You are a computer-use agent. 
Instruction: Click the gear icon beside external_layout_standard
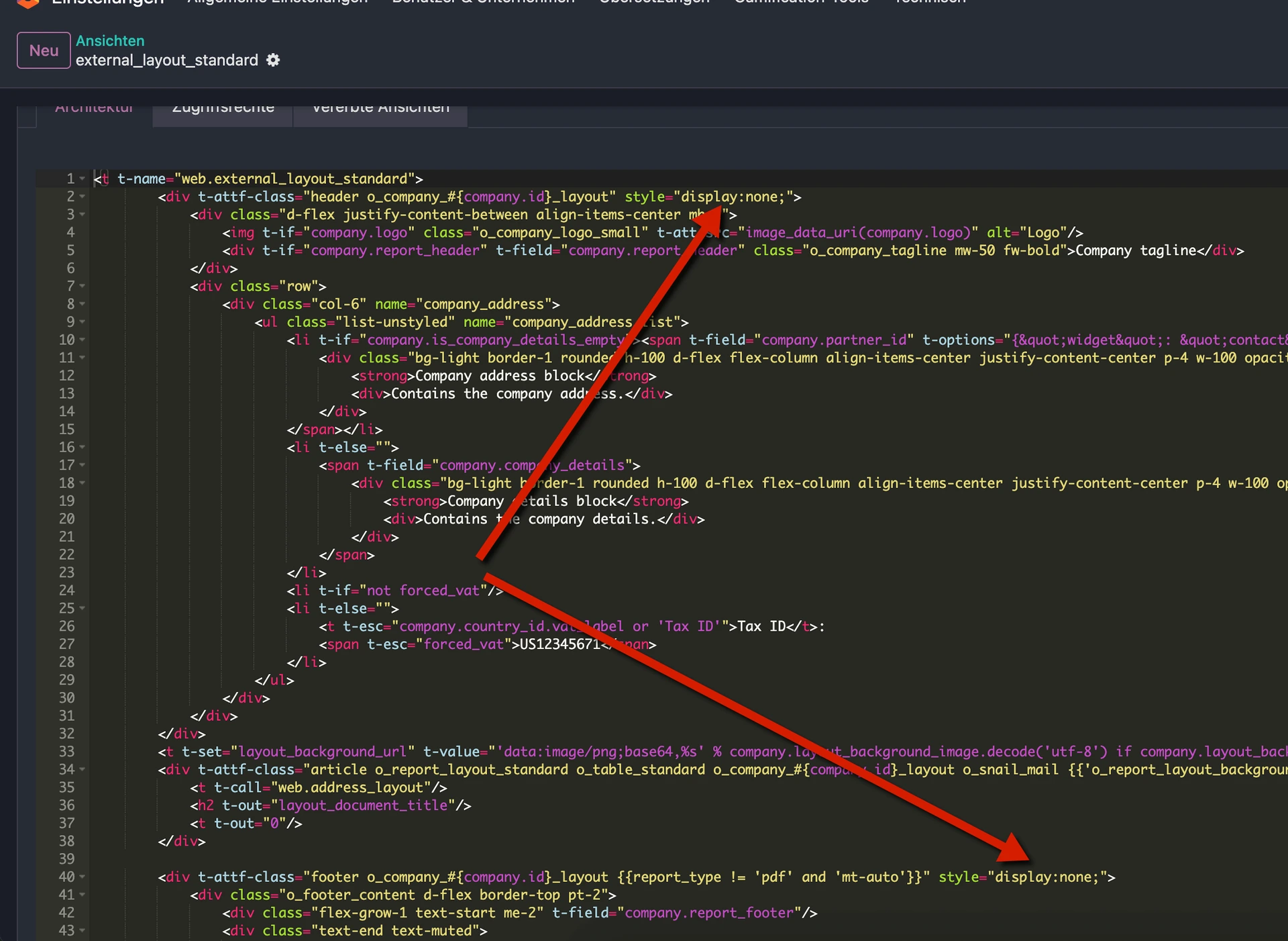click(x=272, y=60)
